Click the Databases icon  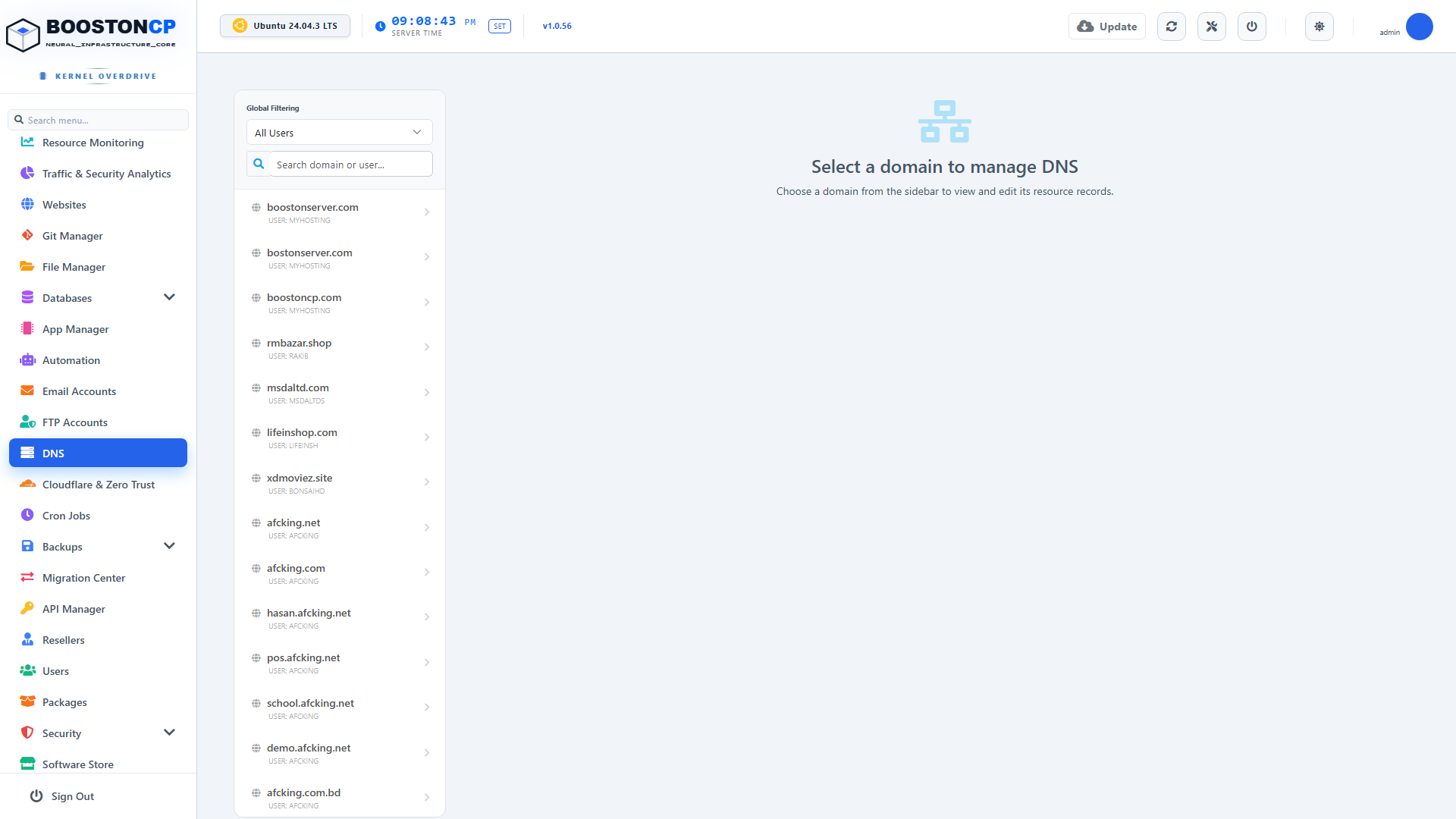pyautogui.click(x=27, y=298)
